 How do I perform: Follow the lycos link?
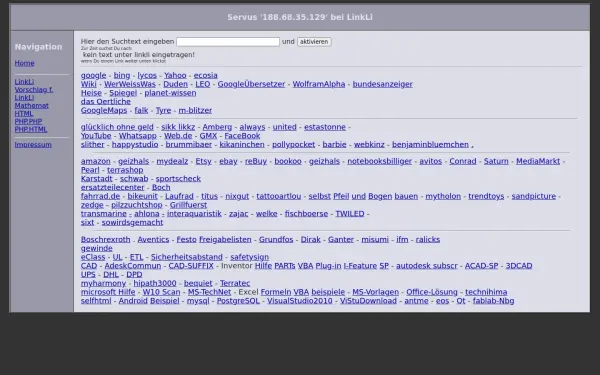[147, 75]
